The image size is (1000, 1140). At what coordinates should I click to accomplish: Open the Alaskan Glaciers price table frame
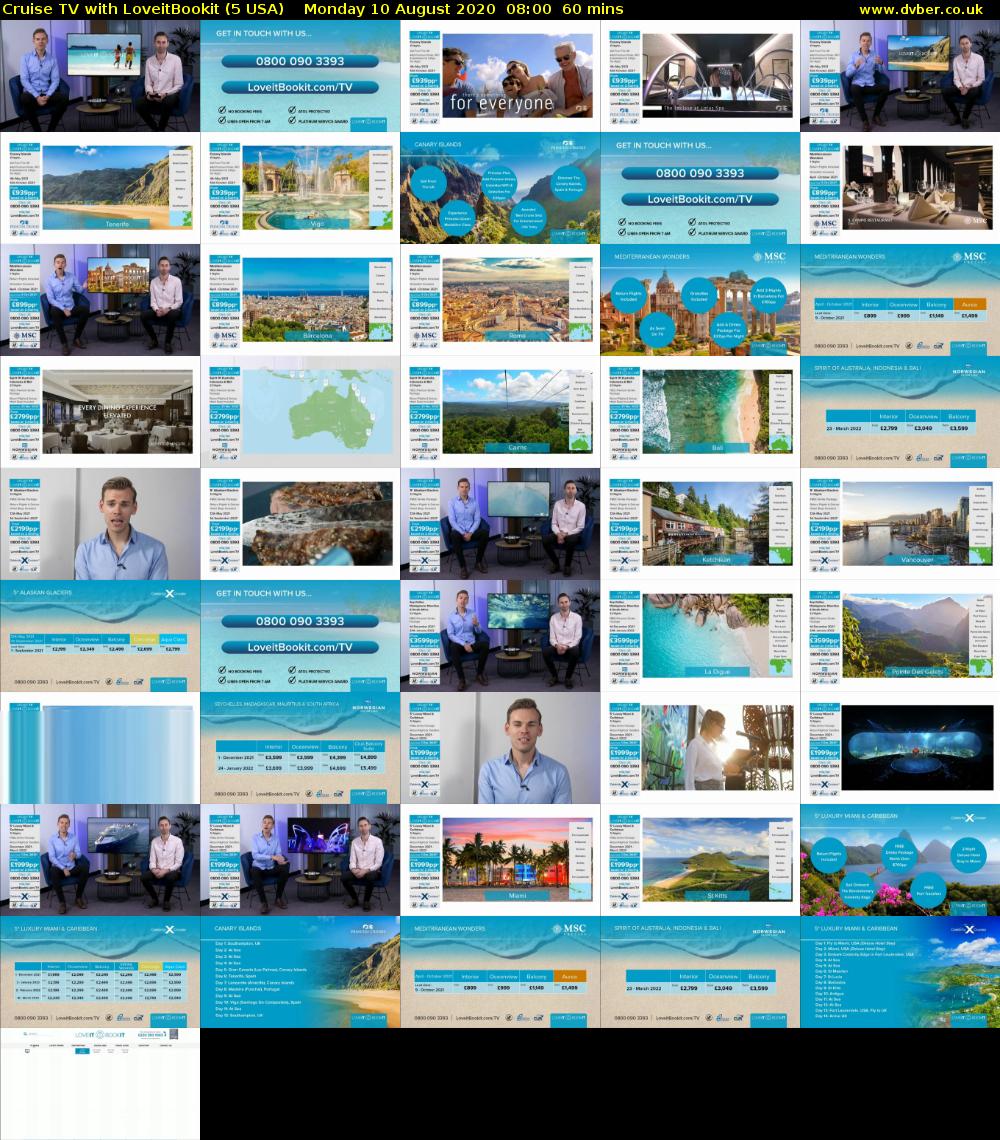pos(100,635)
